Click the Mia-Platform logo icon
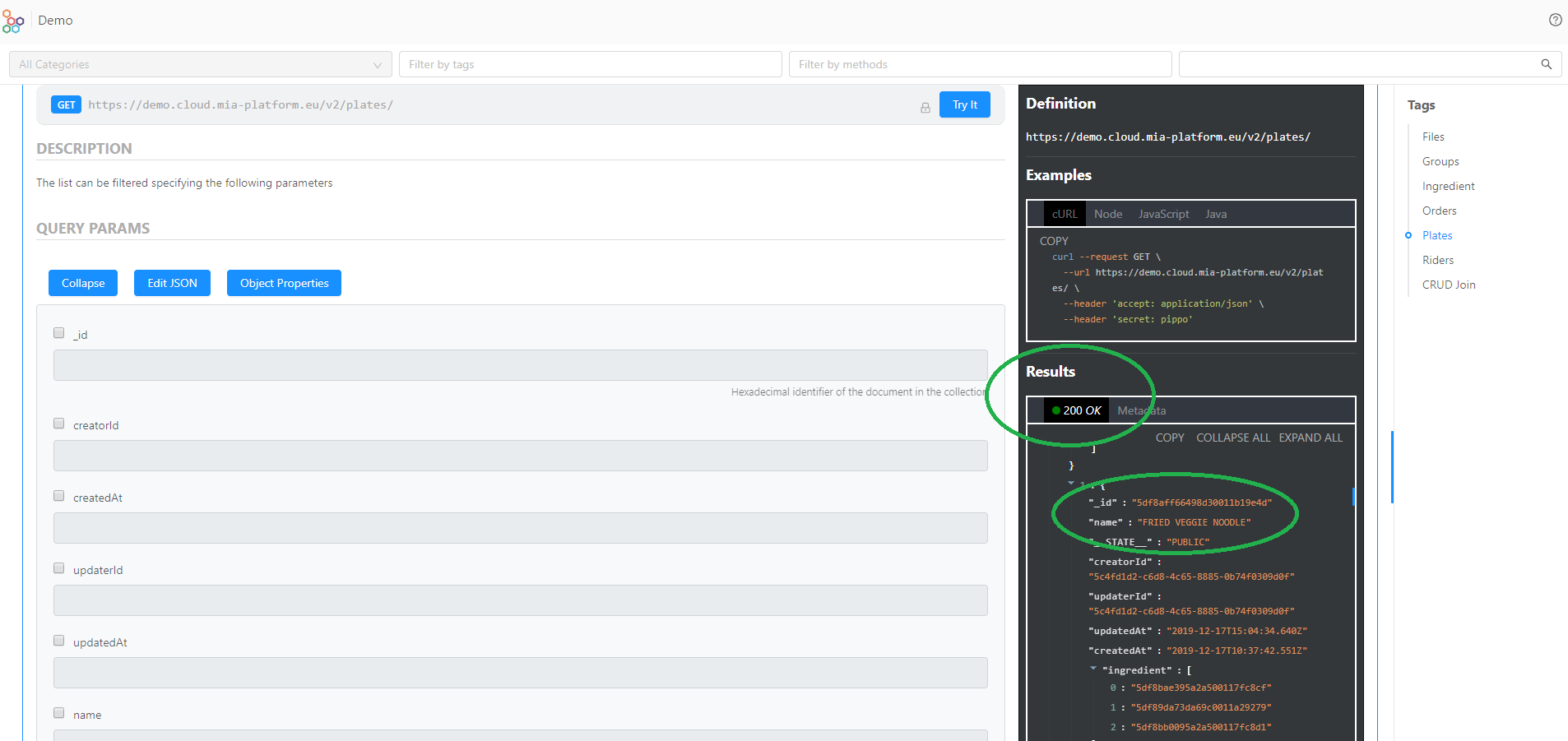Image resolution: width=1568 pixels, height=741 pixels. 13,21
